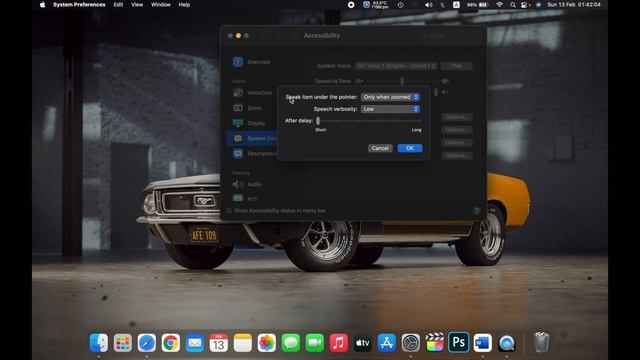Screen dimensions: 640x360
Task: Open the input source menu icon
Action: tap(456, 5)
